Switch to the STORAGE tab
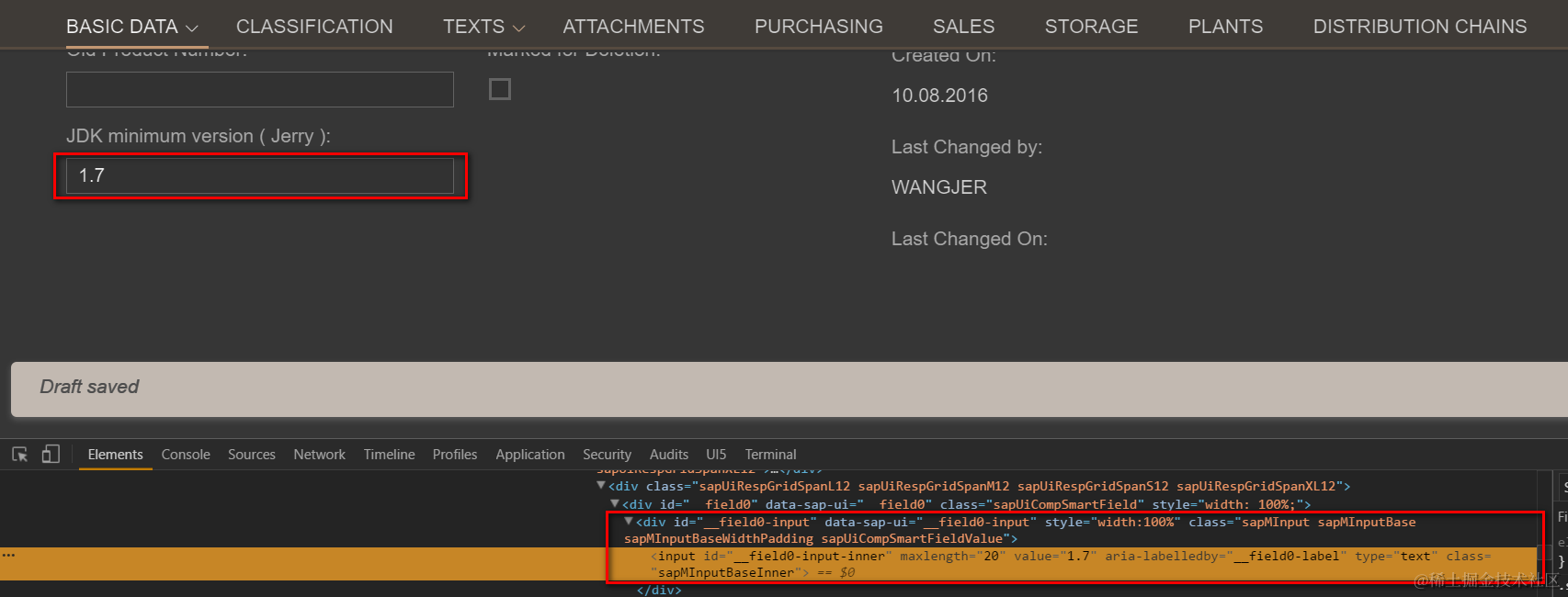 [1091, 27]
